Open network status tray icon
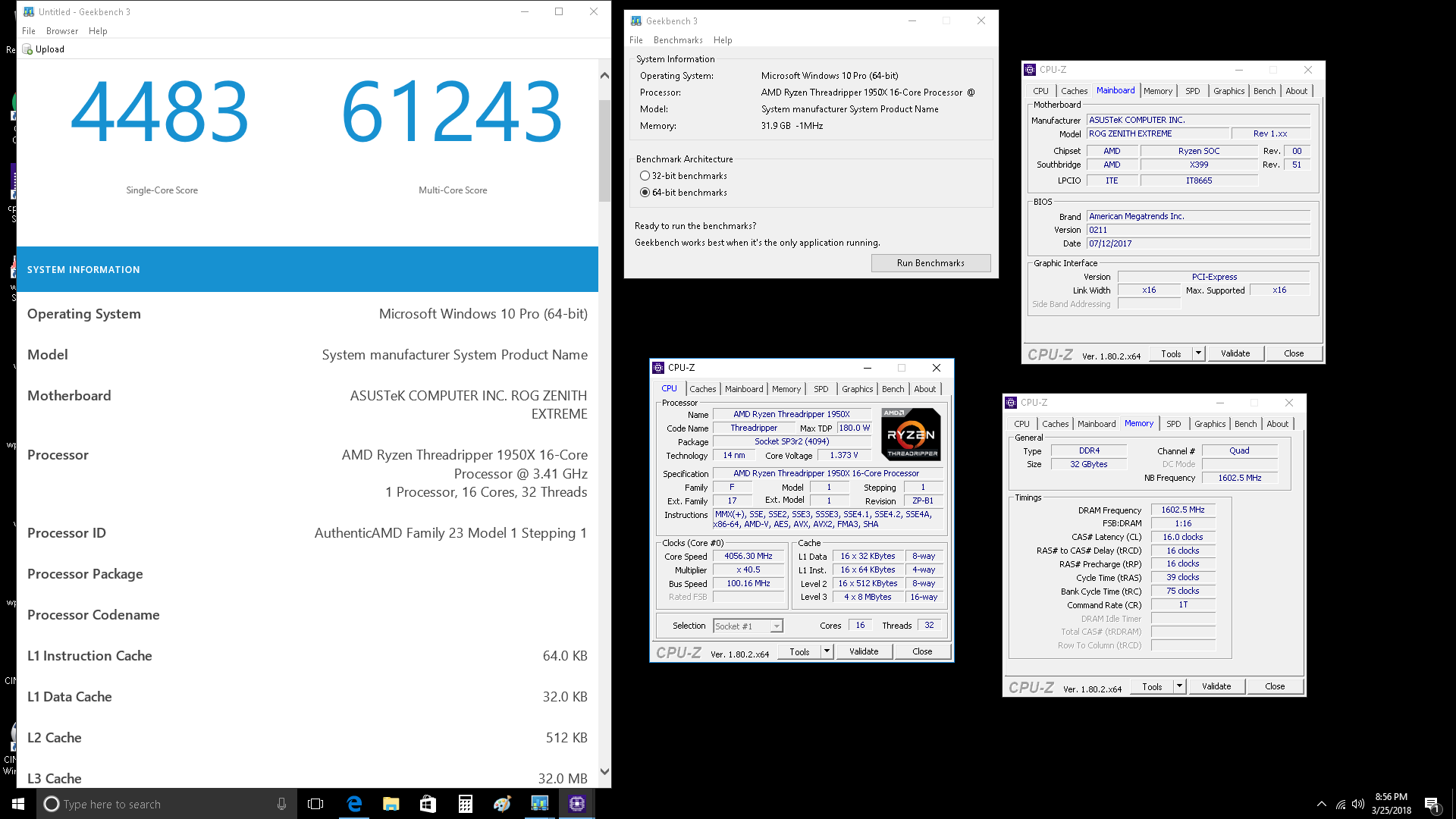 (x=1341, y=804)
